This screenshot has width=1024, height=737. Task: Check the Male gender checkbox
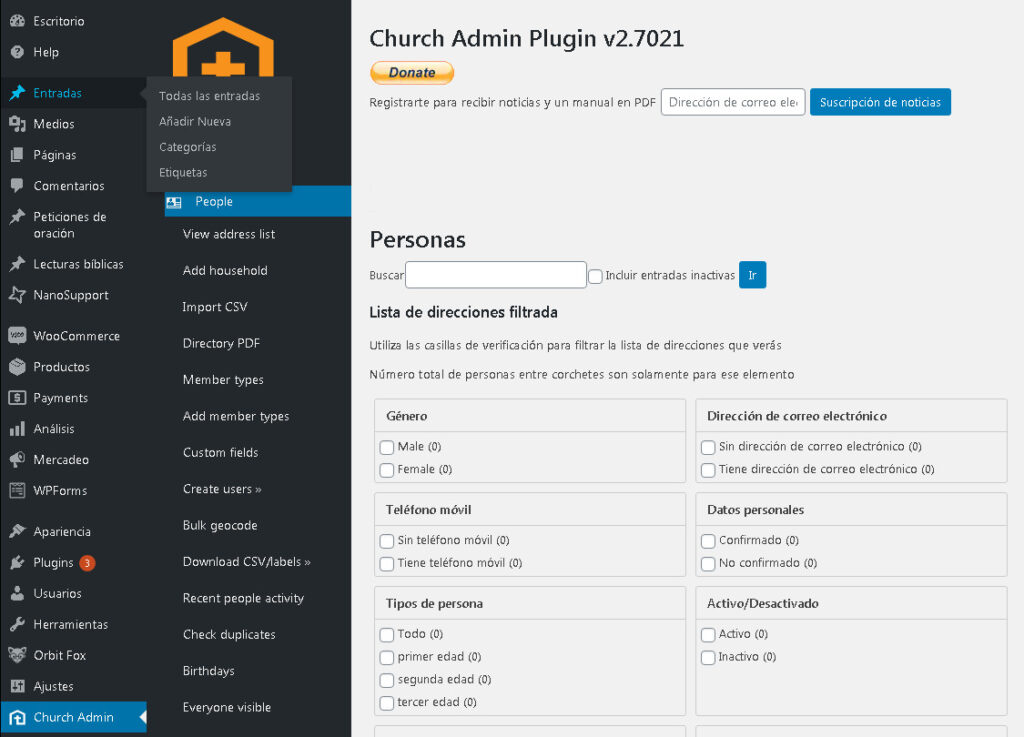[387, 447]
